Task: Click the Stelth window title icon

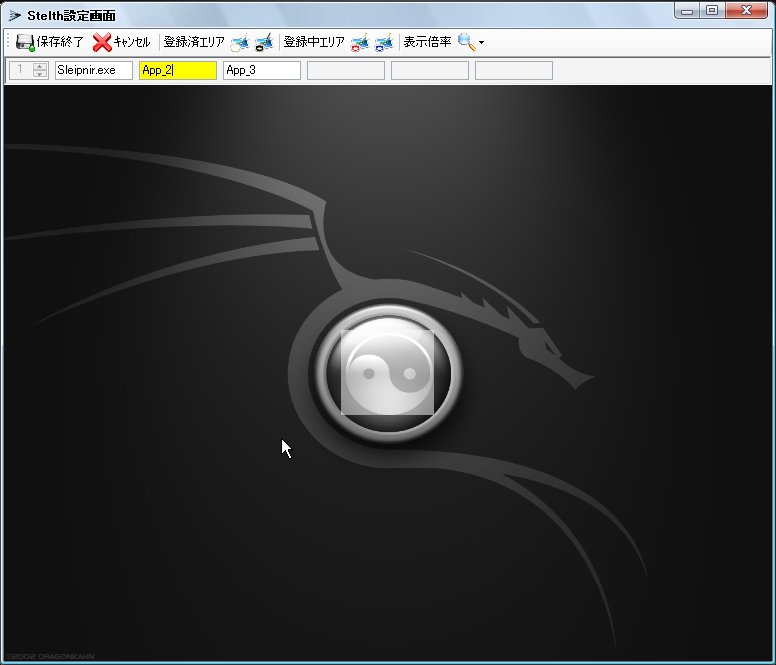Action: pyautogui.click(x=15, y=16)
